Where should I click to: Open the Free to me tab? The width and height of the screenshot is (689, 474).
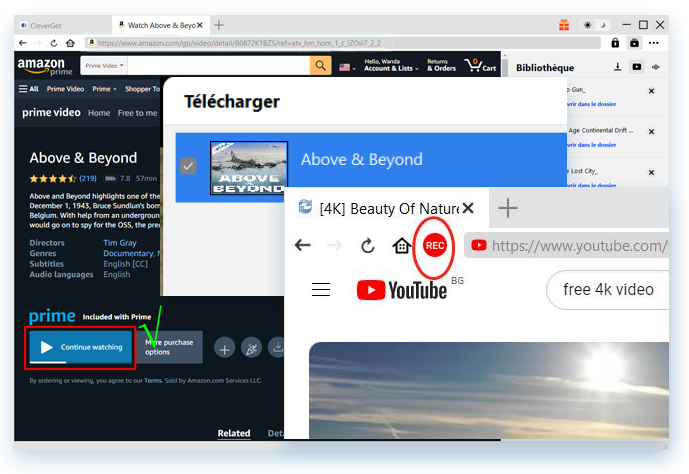tap(137, 113)
